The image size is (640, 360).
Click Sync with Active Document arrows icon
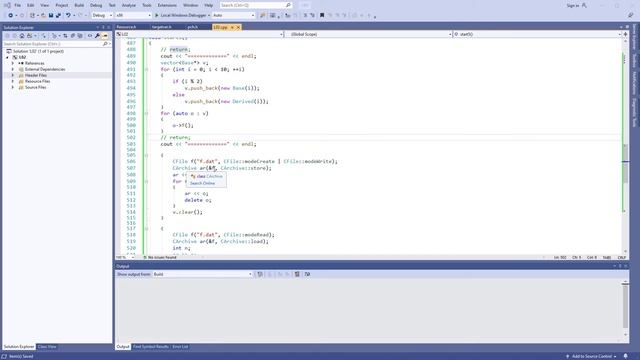tap(65, 36)
